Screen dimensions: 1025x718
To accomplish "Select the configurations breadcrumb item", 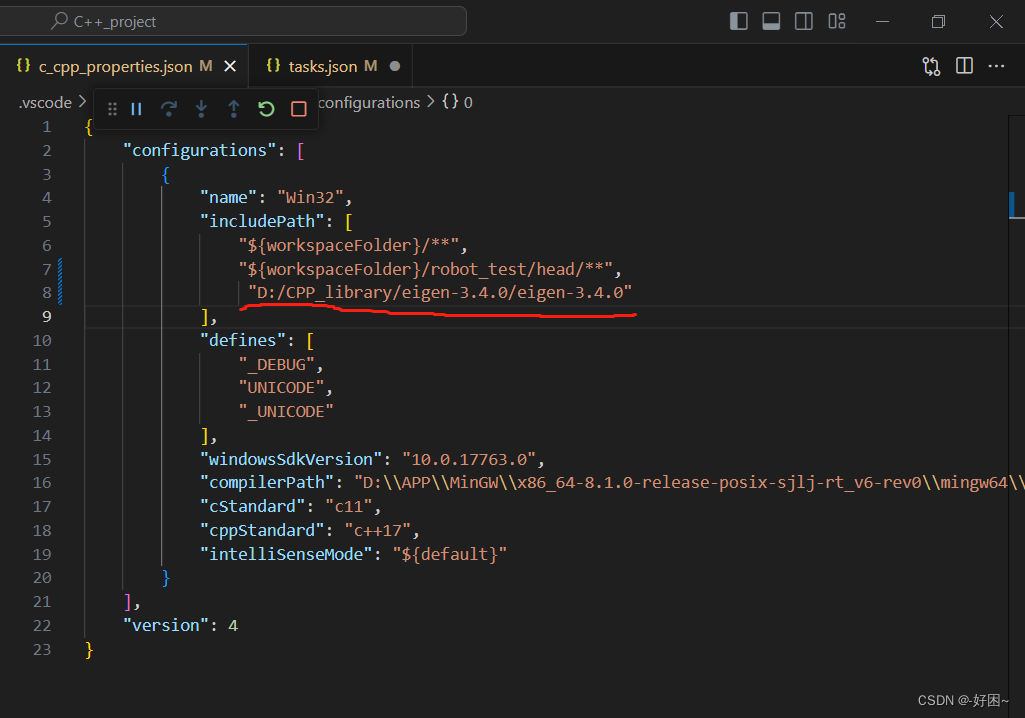I will point(370,102).
